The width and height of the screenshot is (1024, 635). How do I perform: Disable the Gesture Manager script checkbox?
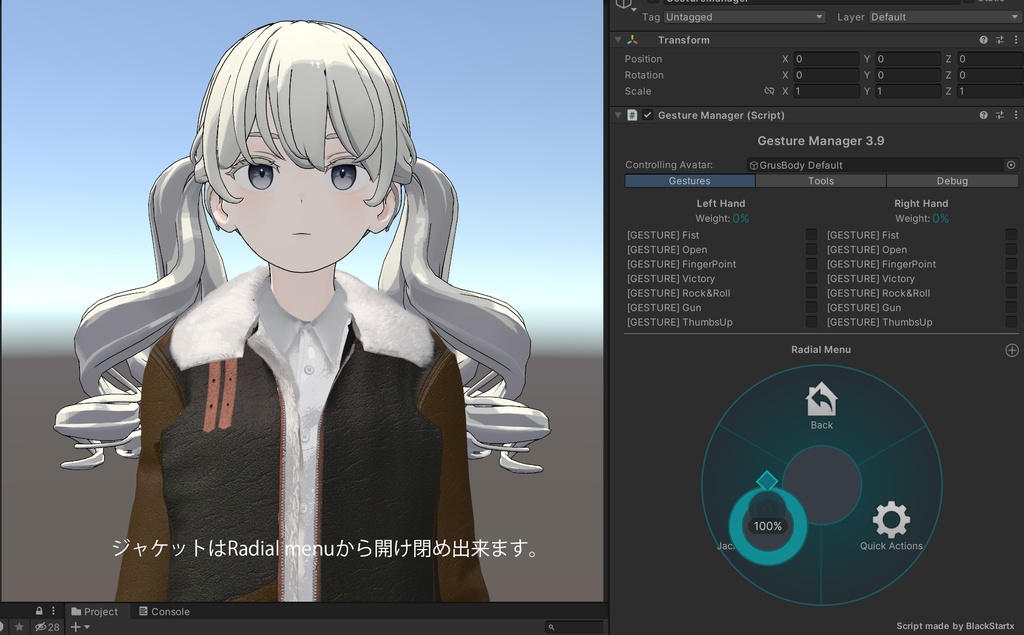point(647,115)
